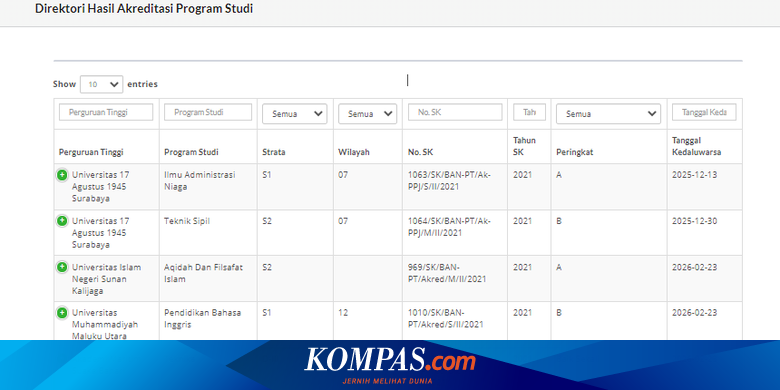This screenshot has width=780, height=390.
Task: Expand row for Universitas Islam Negeri Sunan Kalijaga
Action: (x=62, y=267)
